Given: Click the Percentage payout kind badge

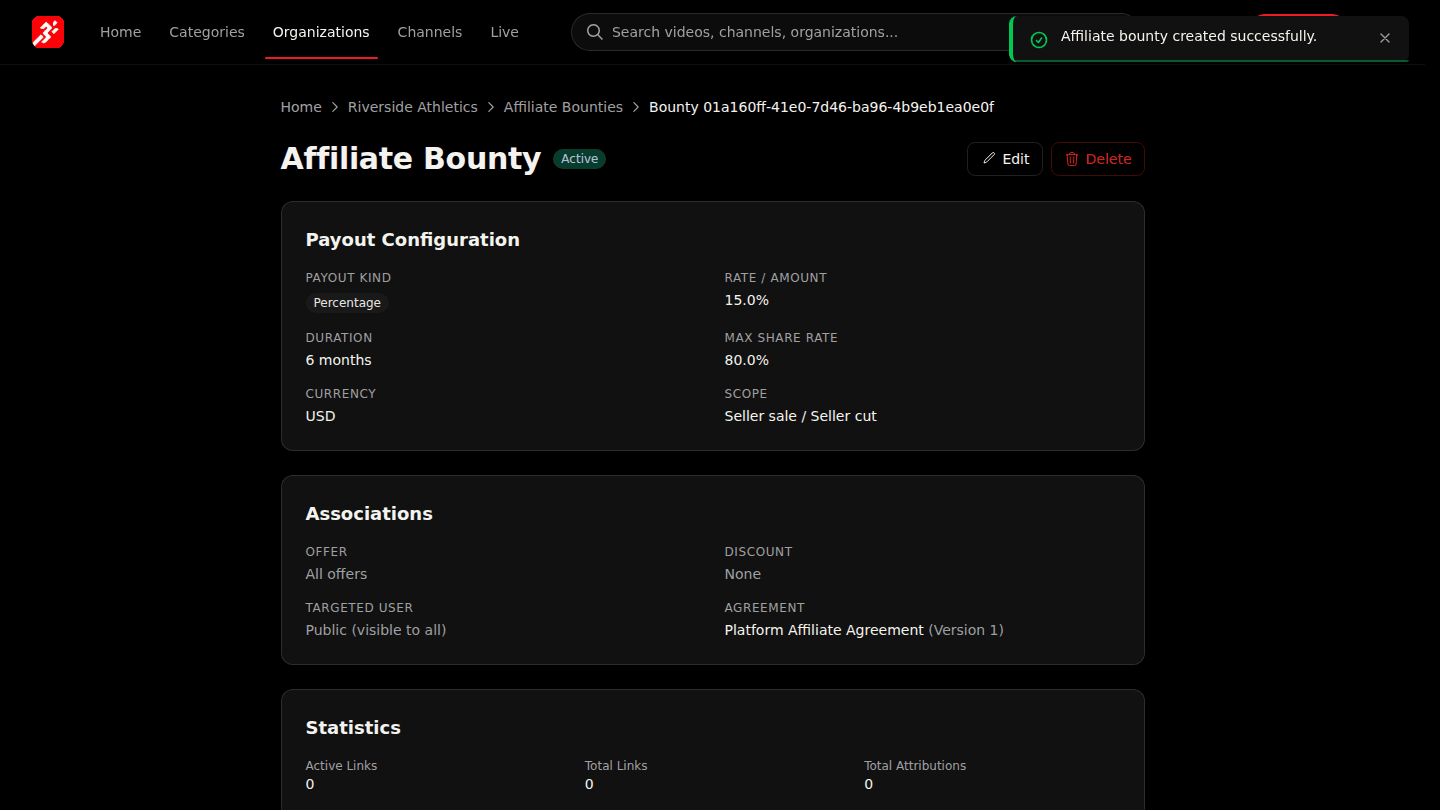Looking at the screenshot, I should [x=347, y=303].
